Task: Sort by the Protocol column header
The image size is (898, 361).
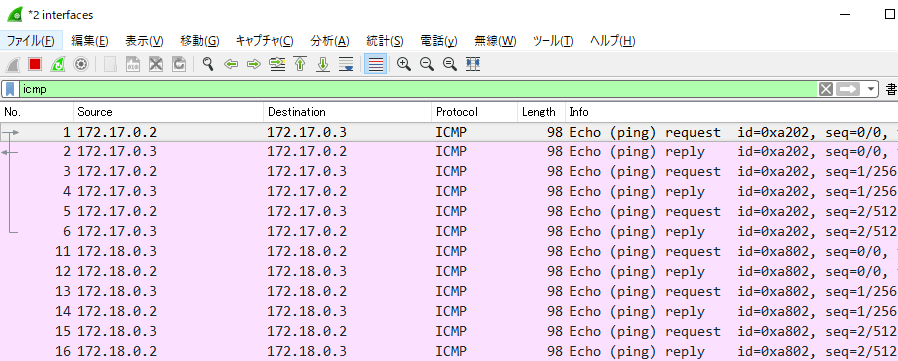Action: (475, 112)
